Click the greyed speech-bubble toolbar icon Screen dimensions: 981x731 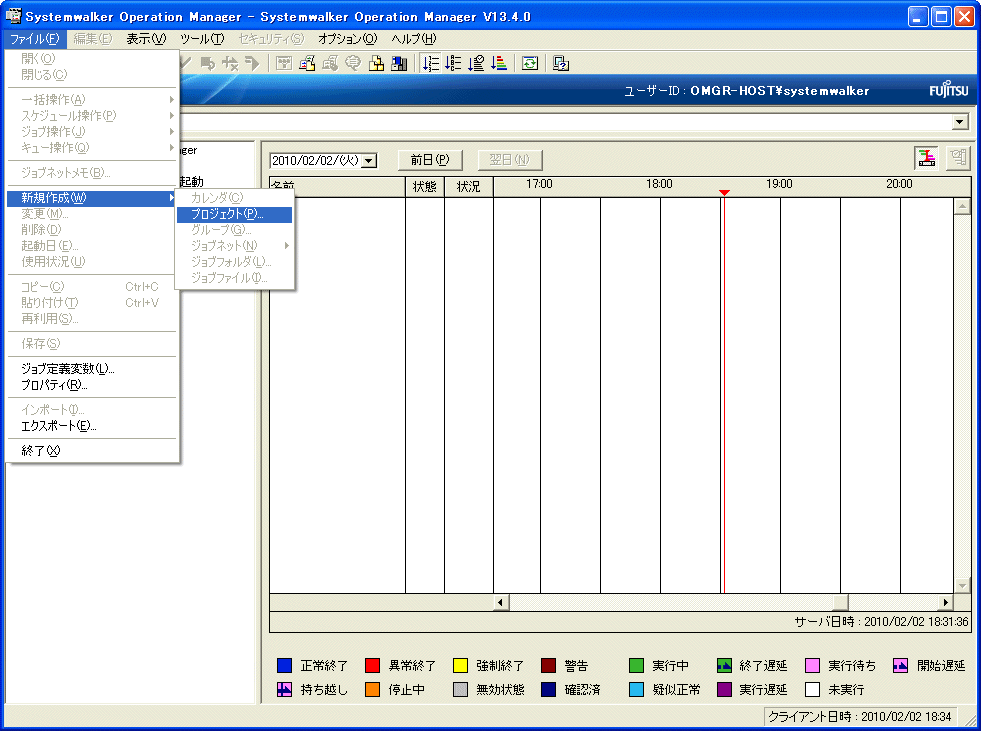coord(353,63)
